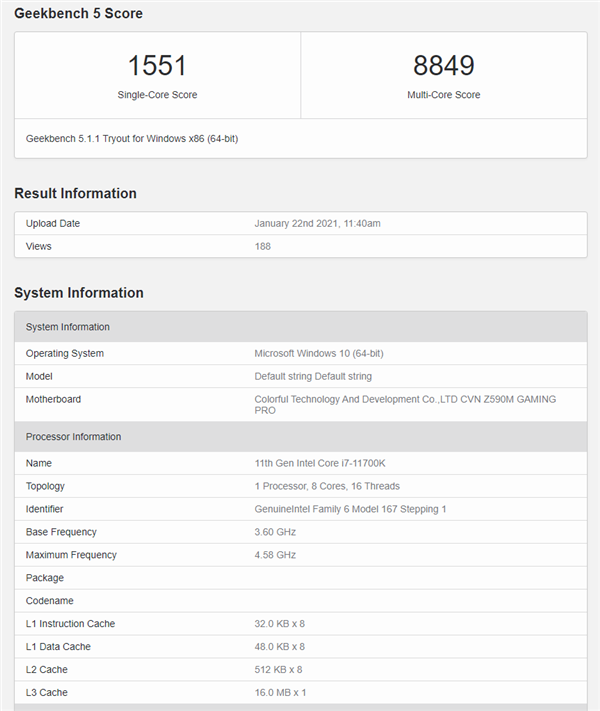Click the topology value with 8 Cores
Viewport: 600px width, 711px height.
tap(327, 486)
